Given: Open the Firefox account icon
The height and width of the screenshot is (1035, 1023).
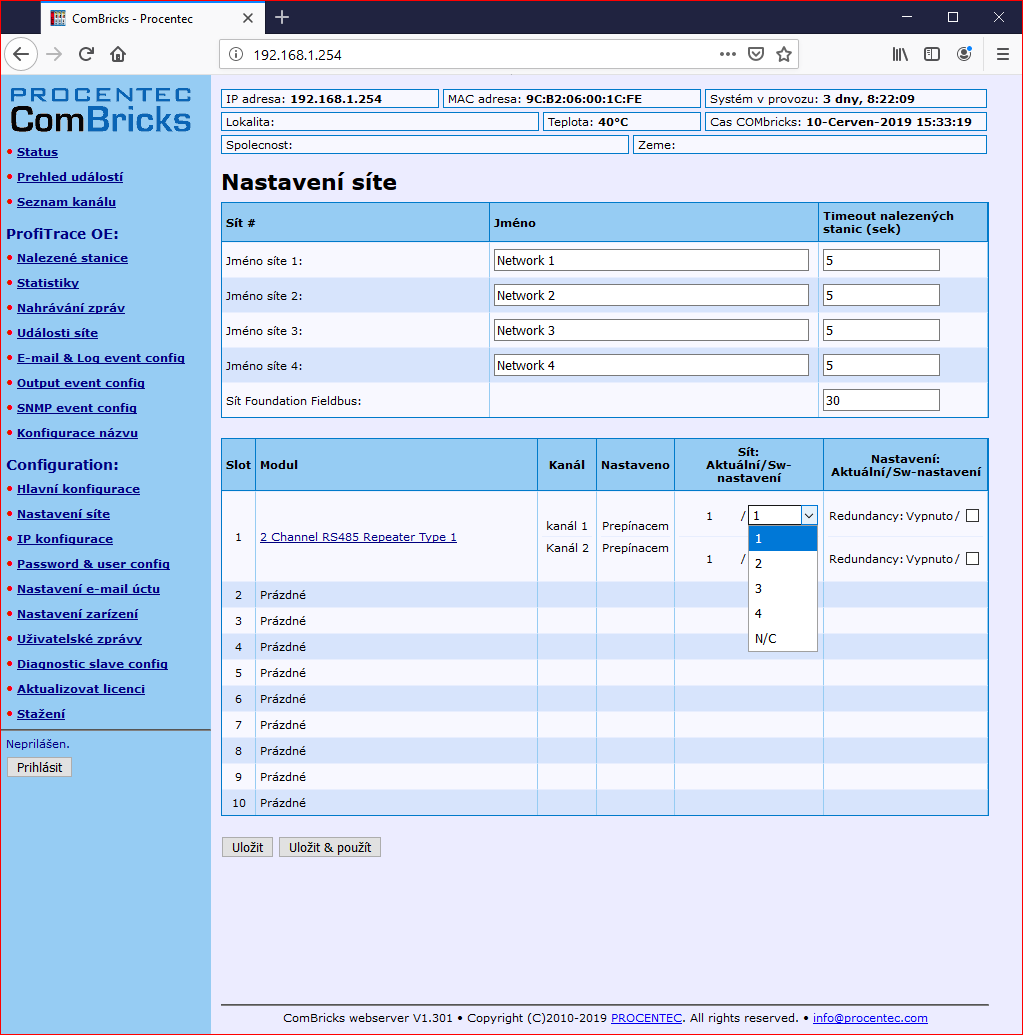Looking at the screenshot, I should click(x=964, y=54).
